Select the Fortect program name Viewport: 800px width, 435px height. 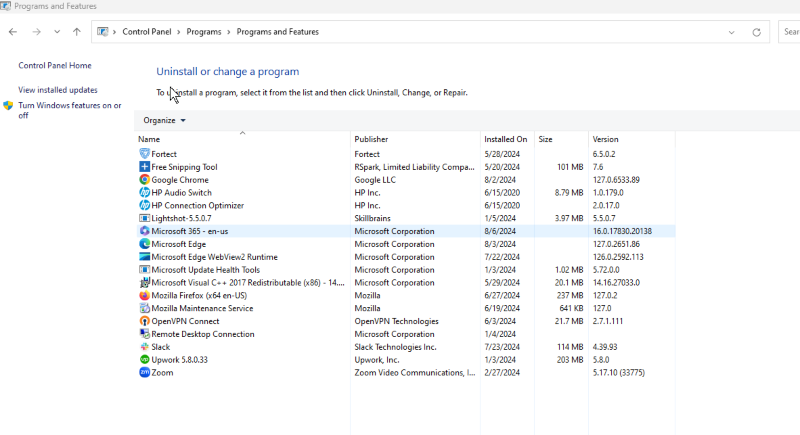click(x=164, y=154)
